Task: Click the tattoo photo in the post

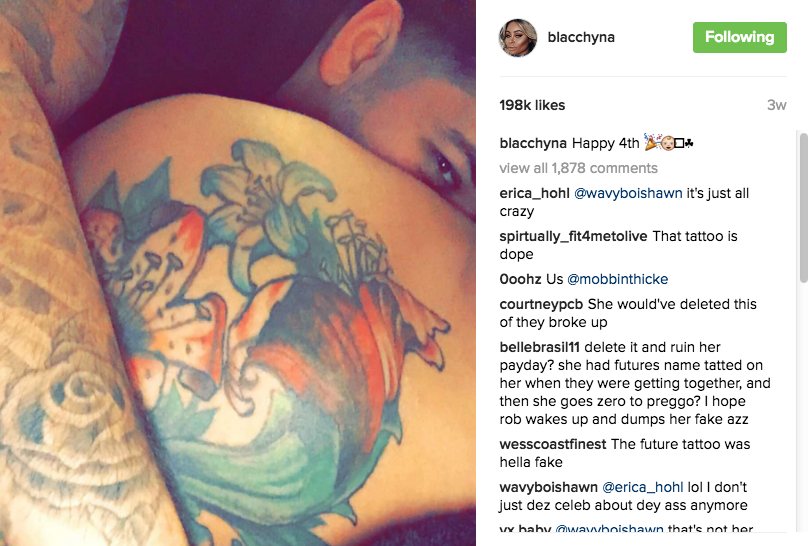Action: tap(238, 273)
